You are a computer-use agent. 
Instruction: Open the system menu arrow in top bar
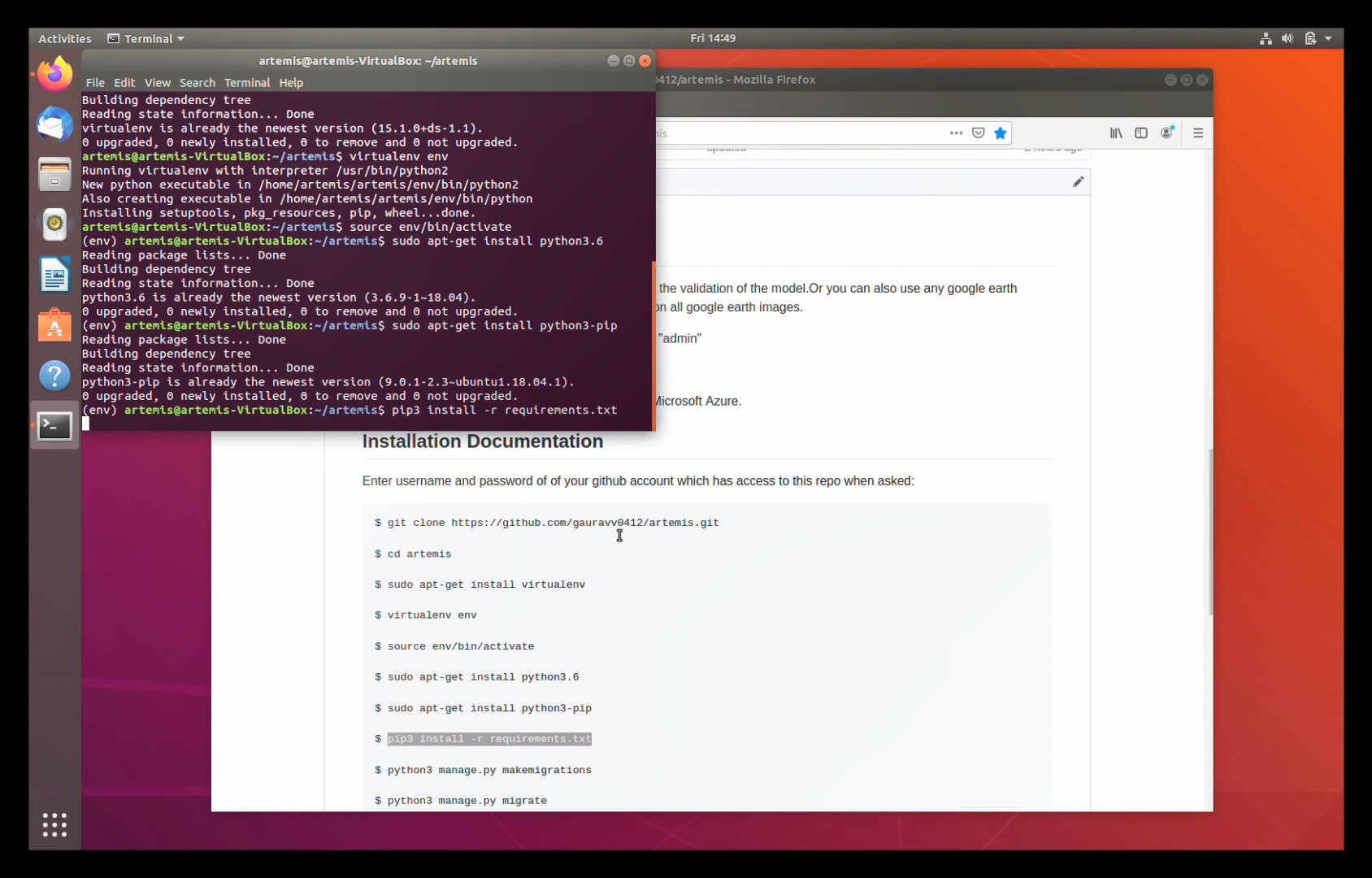[1328, 38]
